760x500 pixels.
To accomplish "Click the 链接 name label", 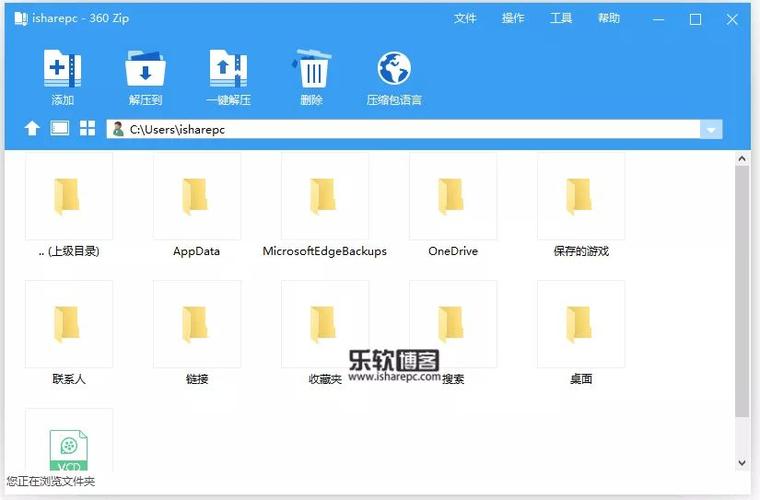I will pos(197,379).
